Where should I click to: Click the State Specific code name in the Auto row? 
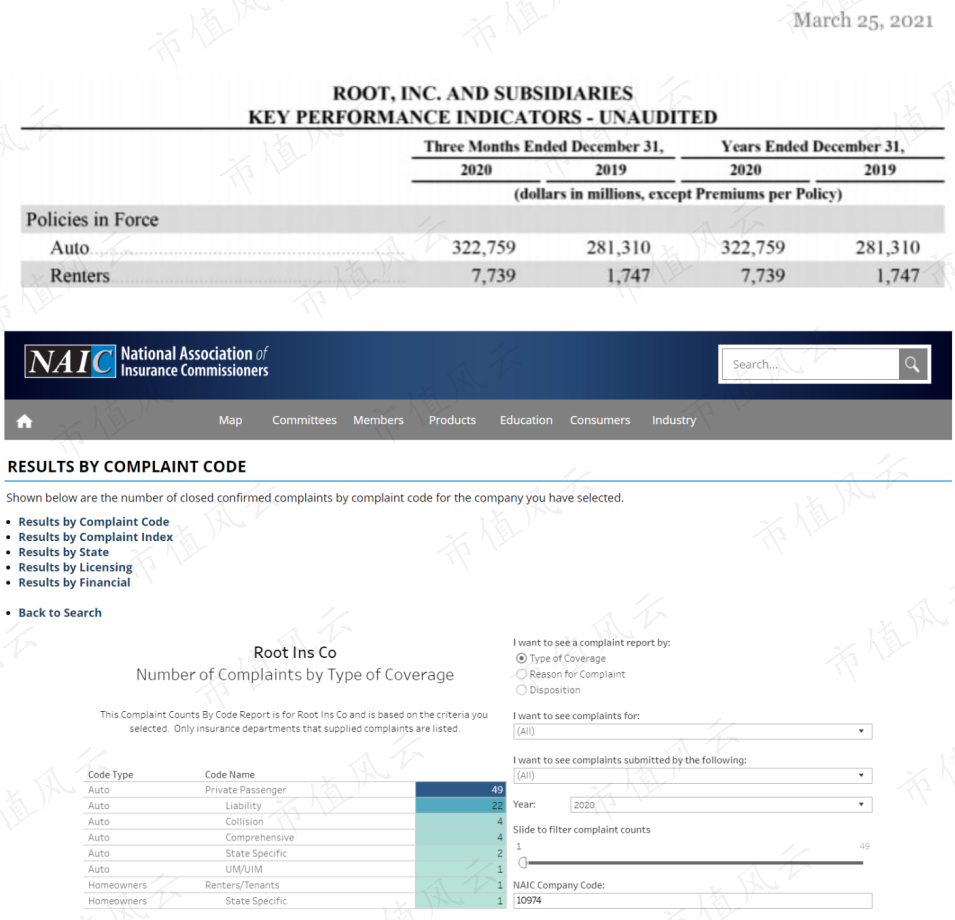click(256, 853)
